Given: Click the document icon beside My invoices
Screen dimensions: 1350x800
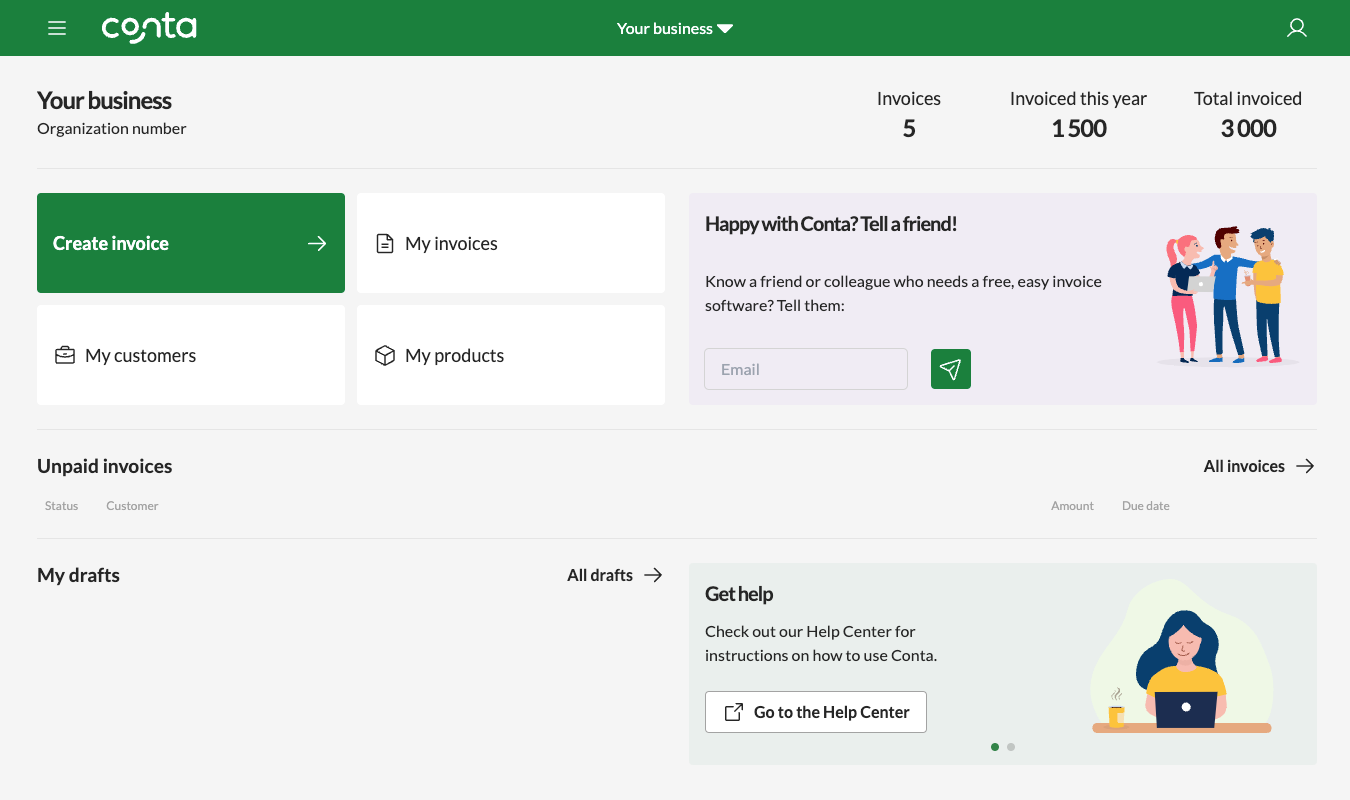Looking at the screenshot, I should 385,243.
